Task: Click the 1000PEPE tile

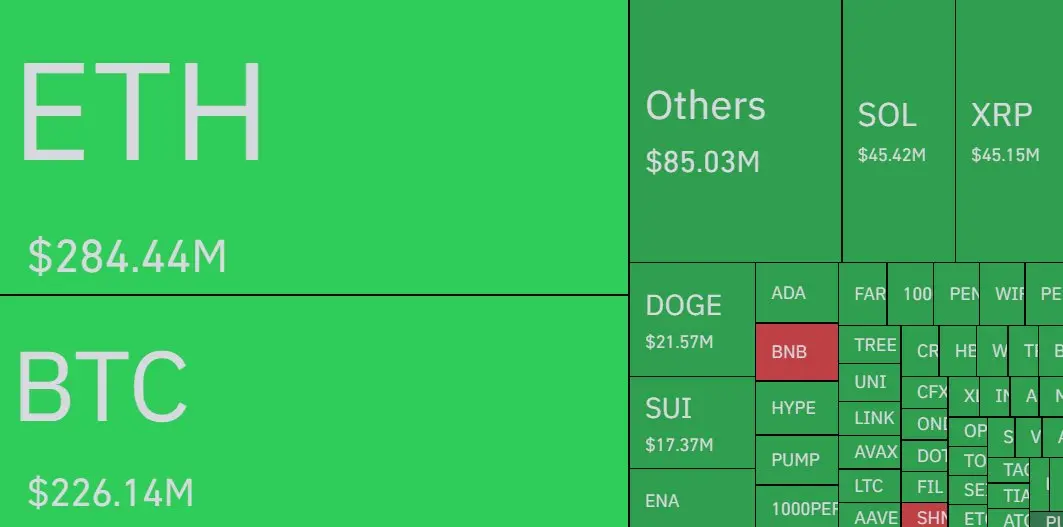Action: click(797, 507)
